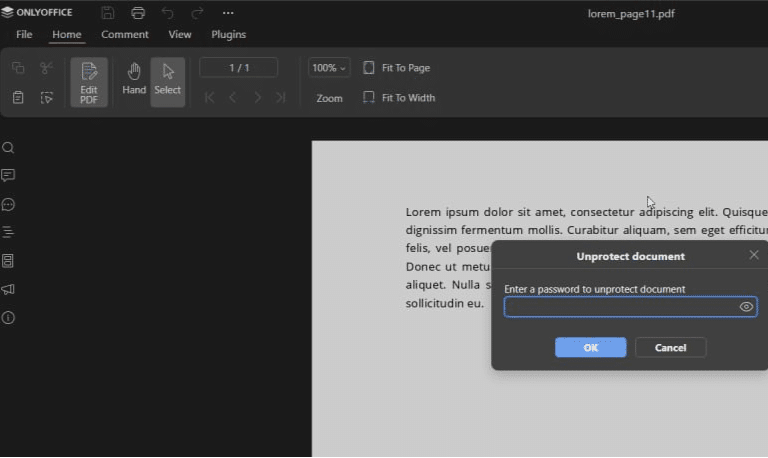
Task: Enable Fit To Page option
Action: (396, 68)
